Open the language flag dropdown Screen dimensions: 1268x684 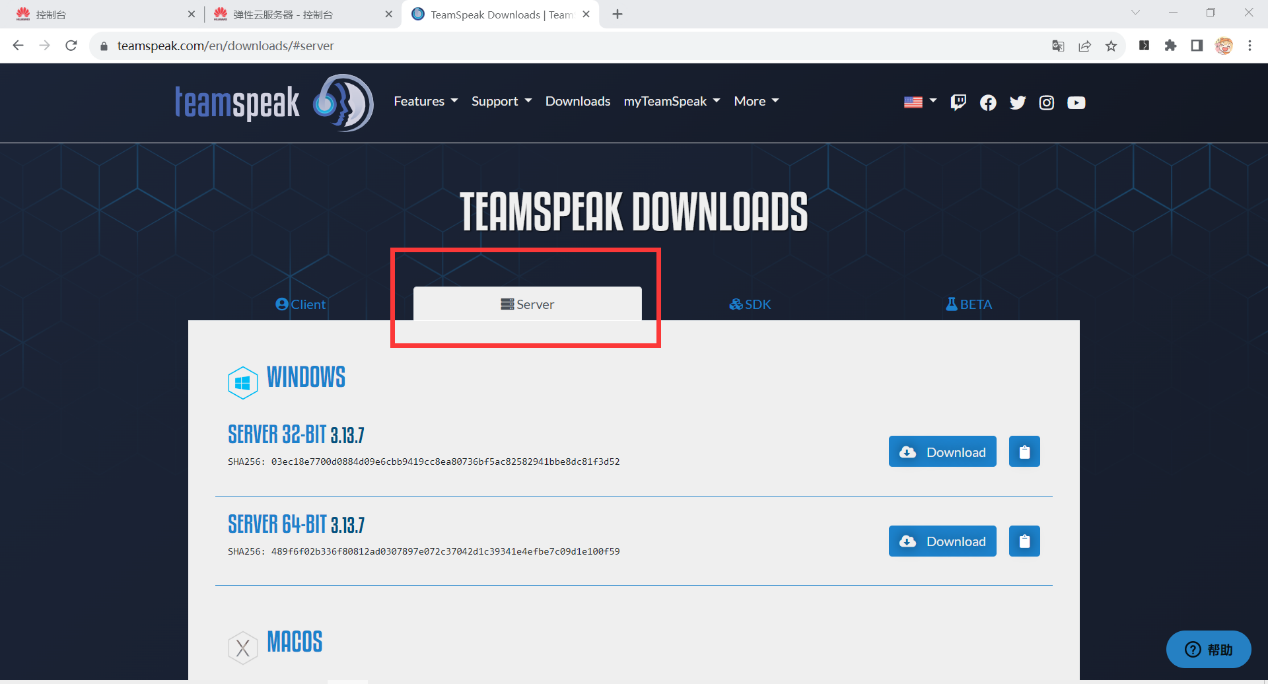920,101
